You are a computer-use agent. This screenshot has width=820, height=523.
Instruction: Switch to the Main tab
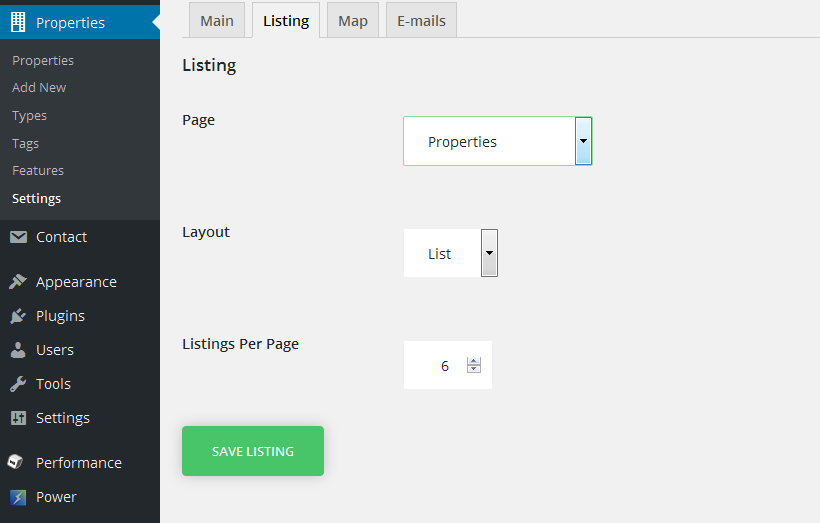217,20
